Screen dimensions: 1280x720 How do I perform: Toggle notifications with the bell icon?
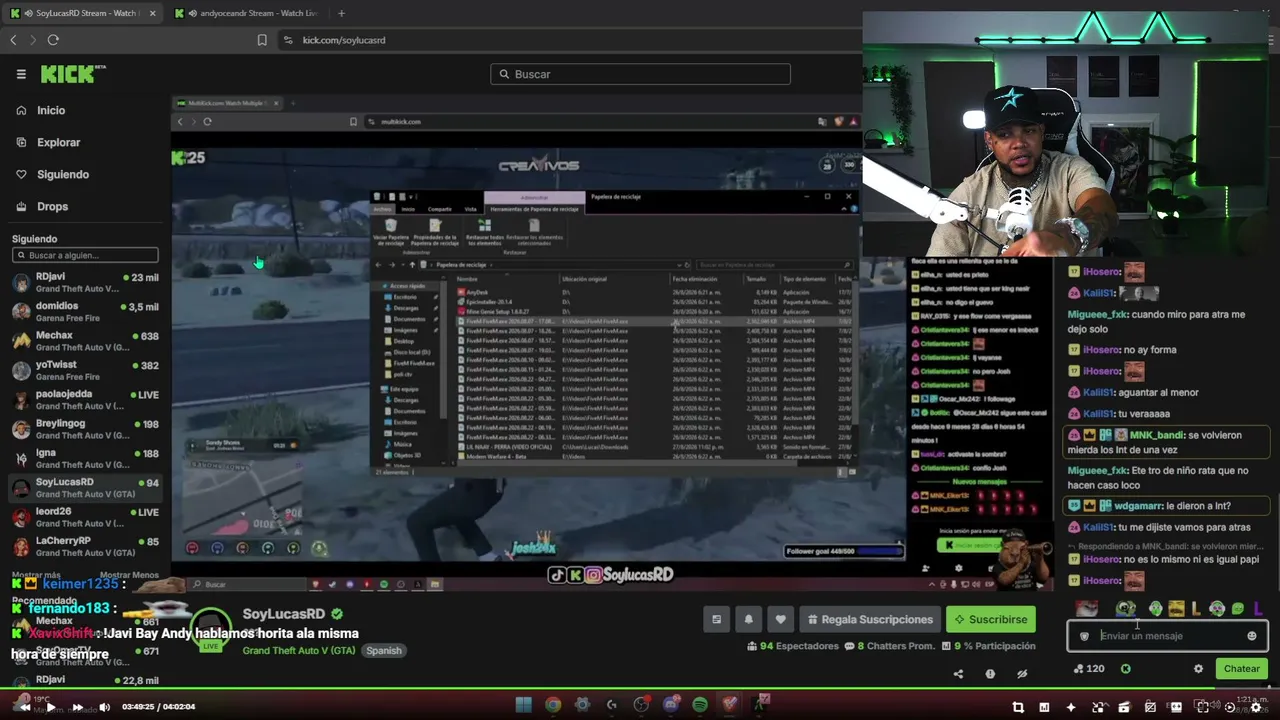click(x=748, y=619)
